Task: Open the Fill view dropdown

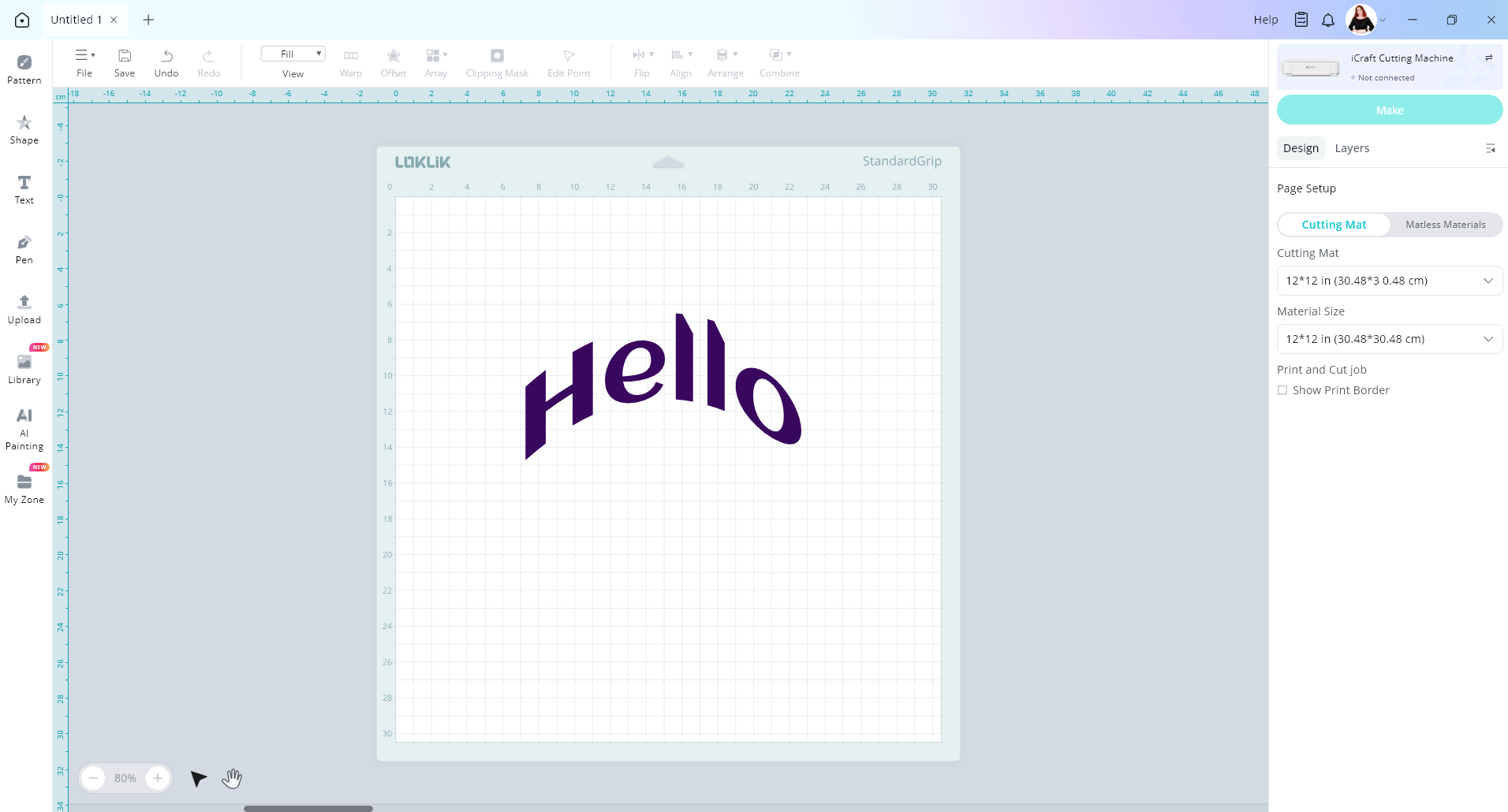Action: tap(293, 54)
